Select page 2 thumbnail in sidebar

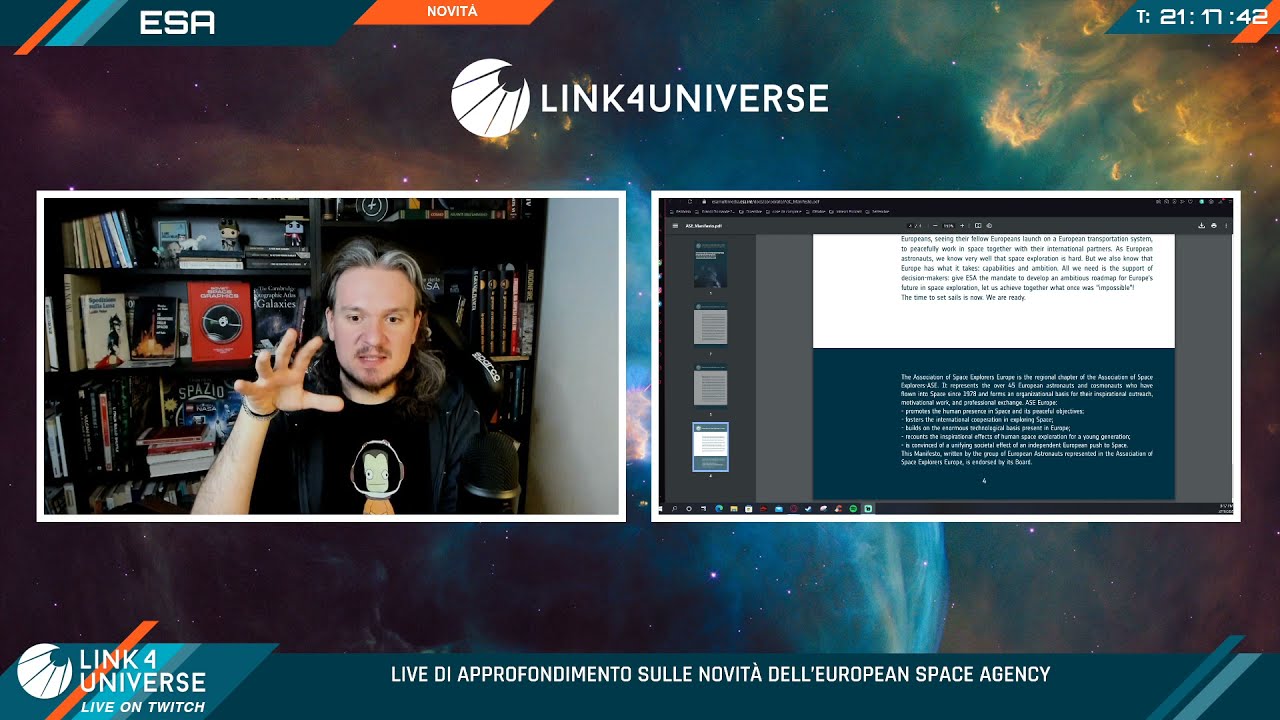tap(711, 325)
